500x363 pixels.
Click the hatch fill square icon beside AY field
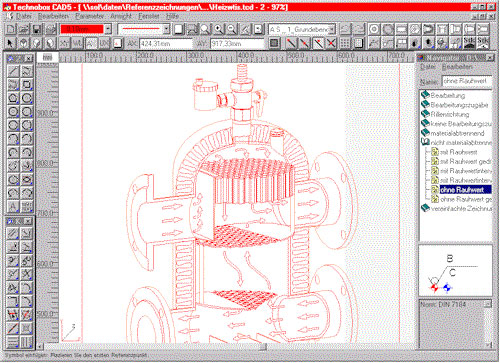274,43
